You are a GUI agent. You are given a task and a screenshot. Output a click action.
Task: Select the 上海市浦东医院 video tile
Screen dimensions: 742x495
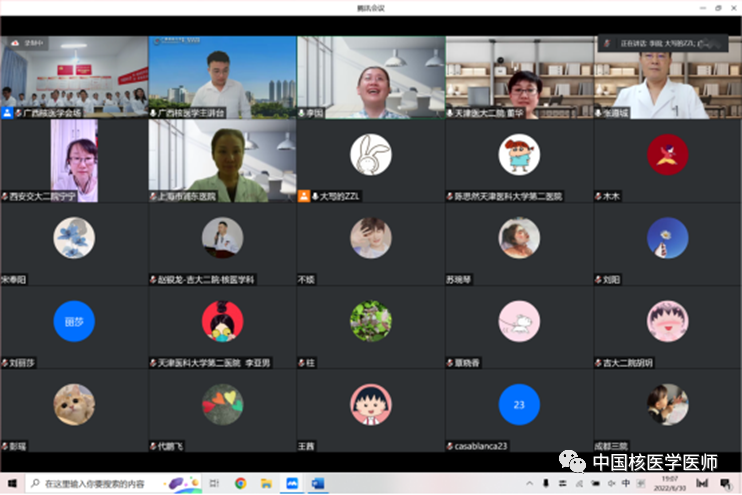222,160
